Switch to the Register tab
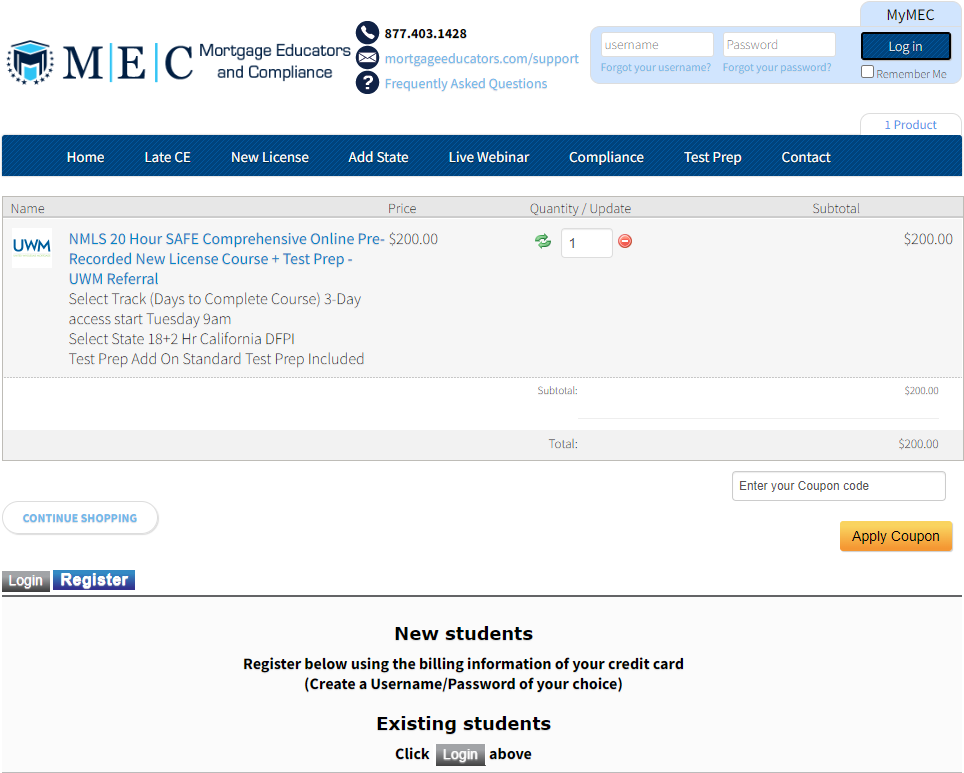This screenshot has width=964, height=773. coord(94,580)
